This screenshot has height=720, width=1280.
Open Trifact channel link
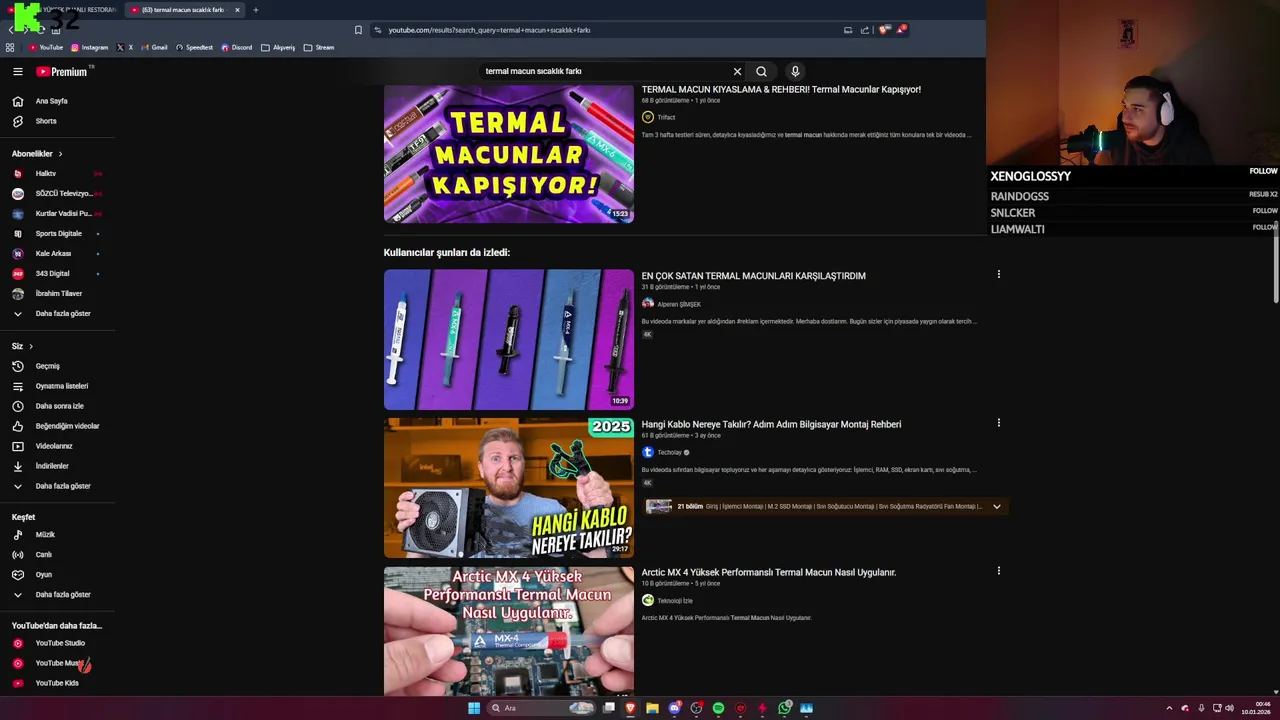pyautogui.click(x=666, y=117)
